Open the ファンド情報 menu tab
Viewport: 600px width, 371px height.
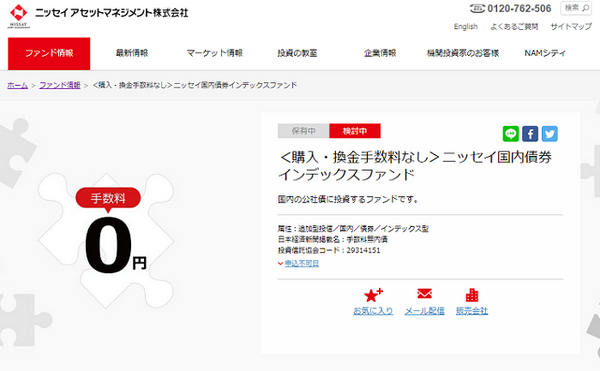point(49,54)
